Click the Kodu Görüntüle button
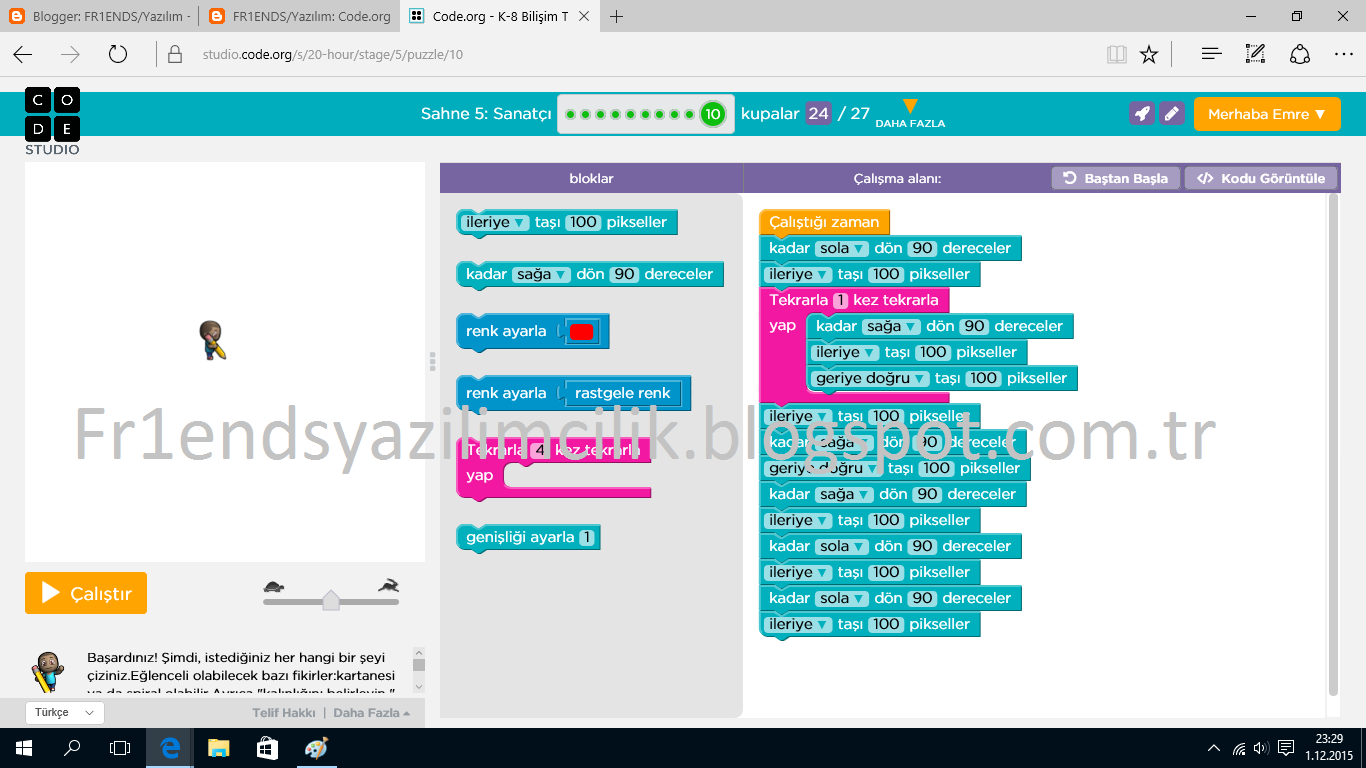1366x768 pixels. (x=1261, y=178)
